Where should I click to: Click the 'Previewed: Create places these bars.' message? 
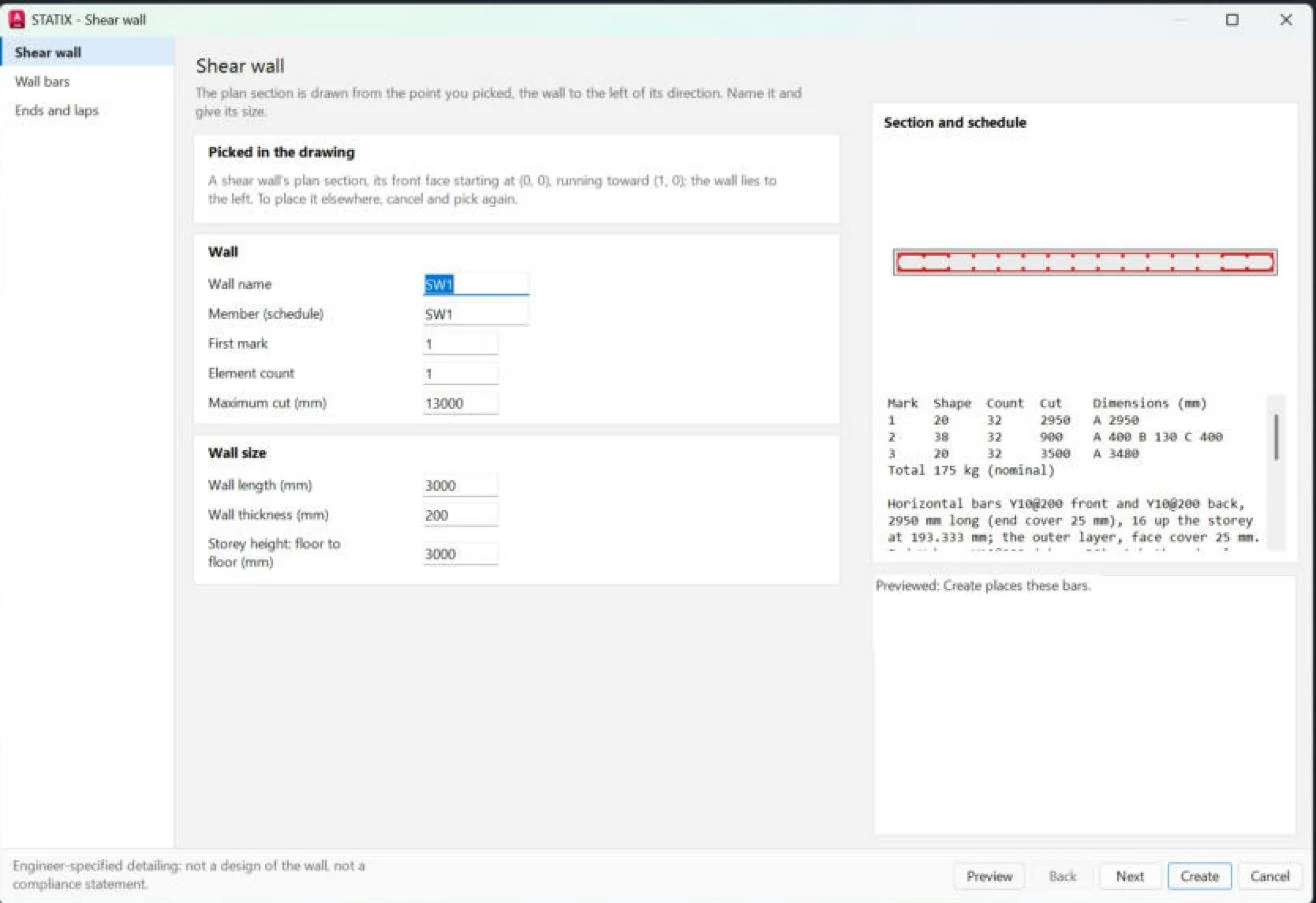[x=983, y=586]
